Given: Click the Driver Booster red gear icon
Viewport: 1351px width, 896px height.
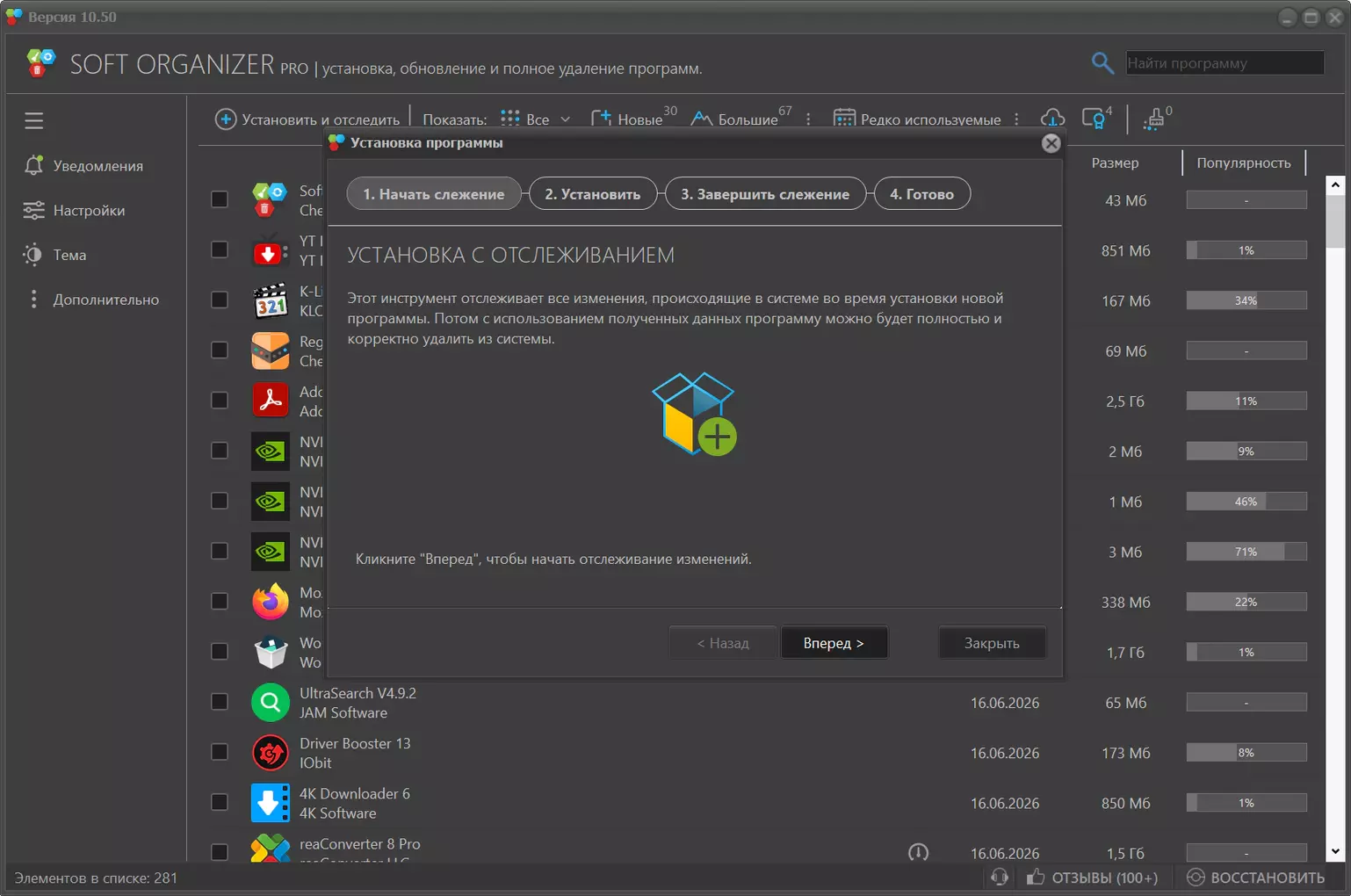Looking at the screenshot, I should pyautogui.click(x=270, y=753).
